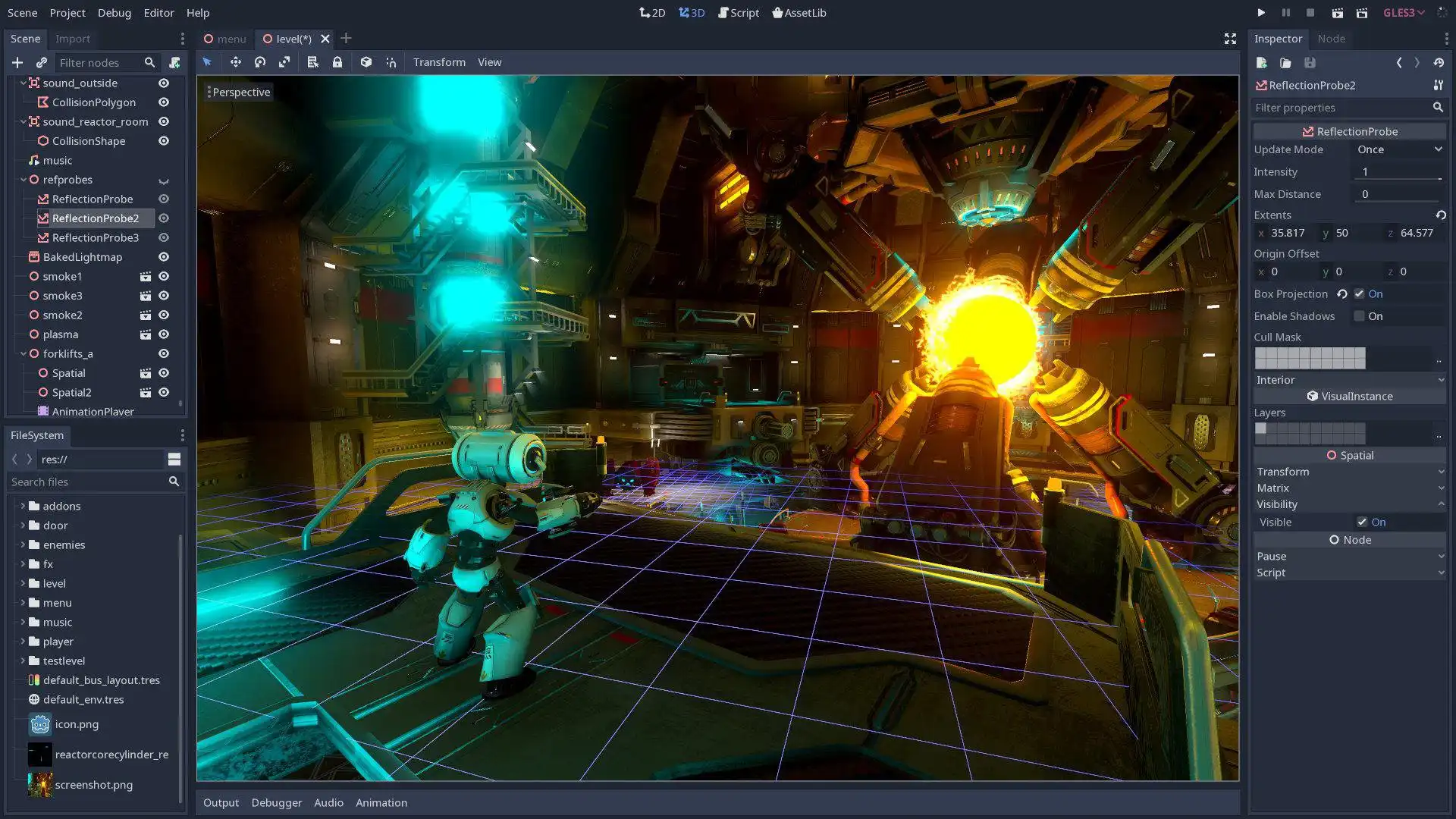Click the Lock node icon in toolbar

point(338,62)
